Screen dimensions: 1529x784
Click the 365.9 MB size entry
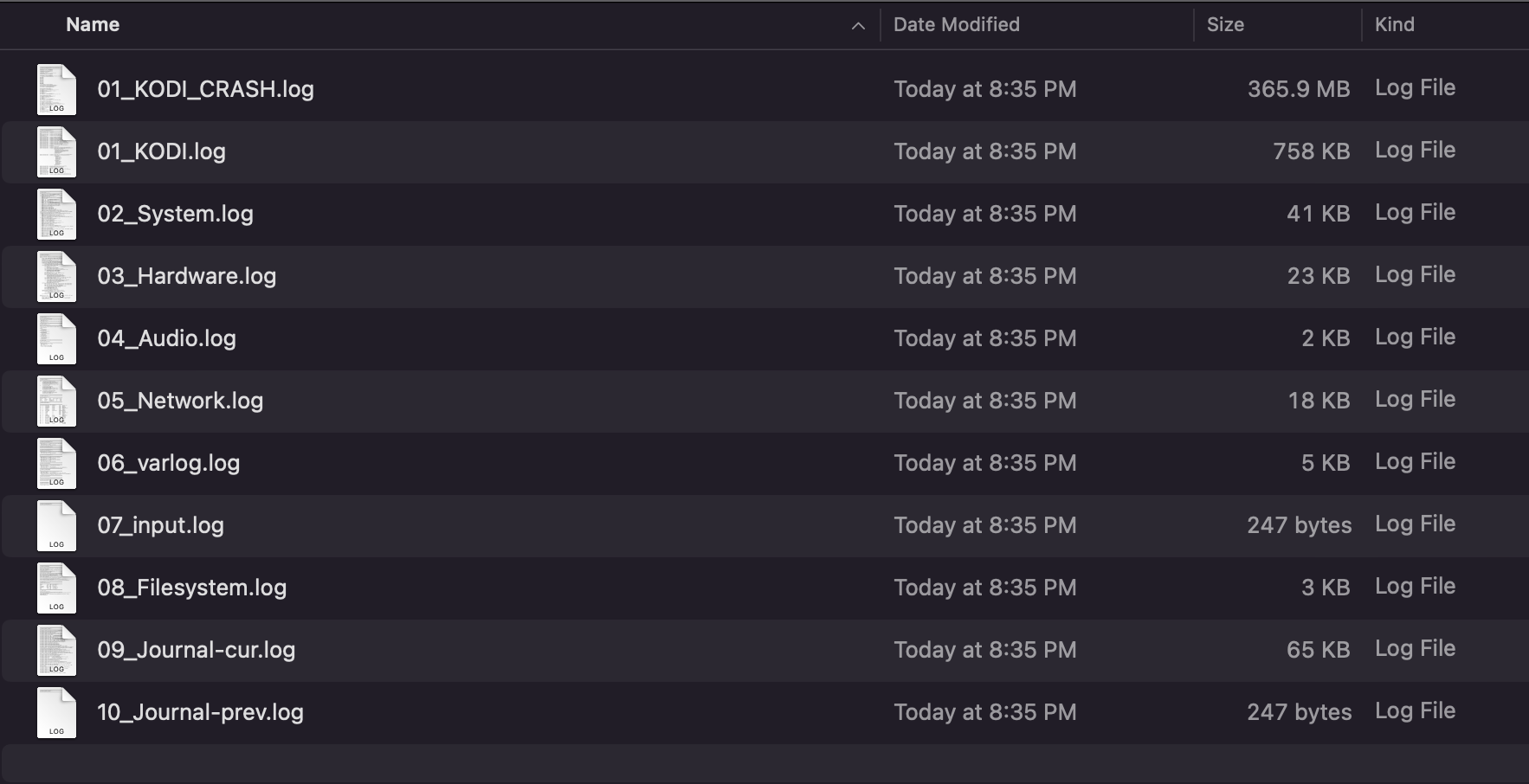pyautogui.click(x=1298, y=89)
